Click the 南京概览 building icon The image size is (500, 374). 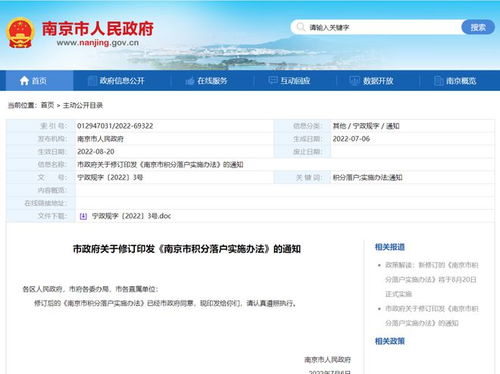(x=439, y=81)
